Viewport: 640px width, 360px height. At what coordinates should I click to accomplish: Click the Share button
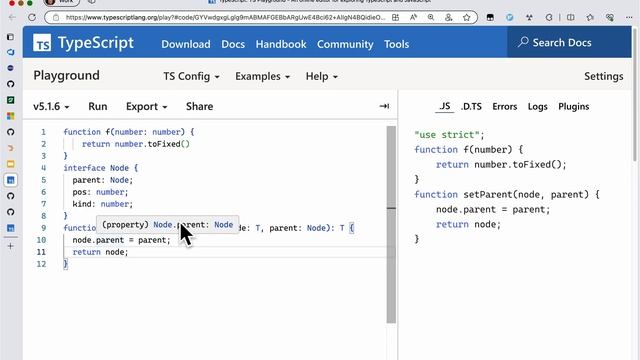click(199, 107)
